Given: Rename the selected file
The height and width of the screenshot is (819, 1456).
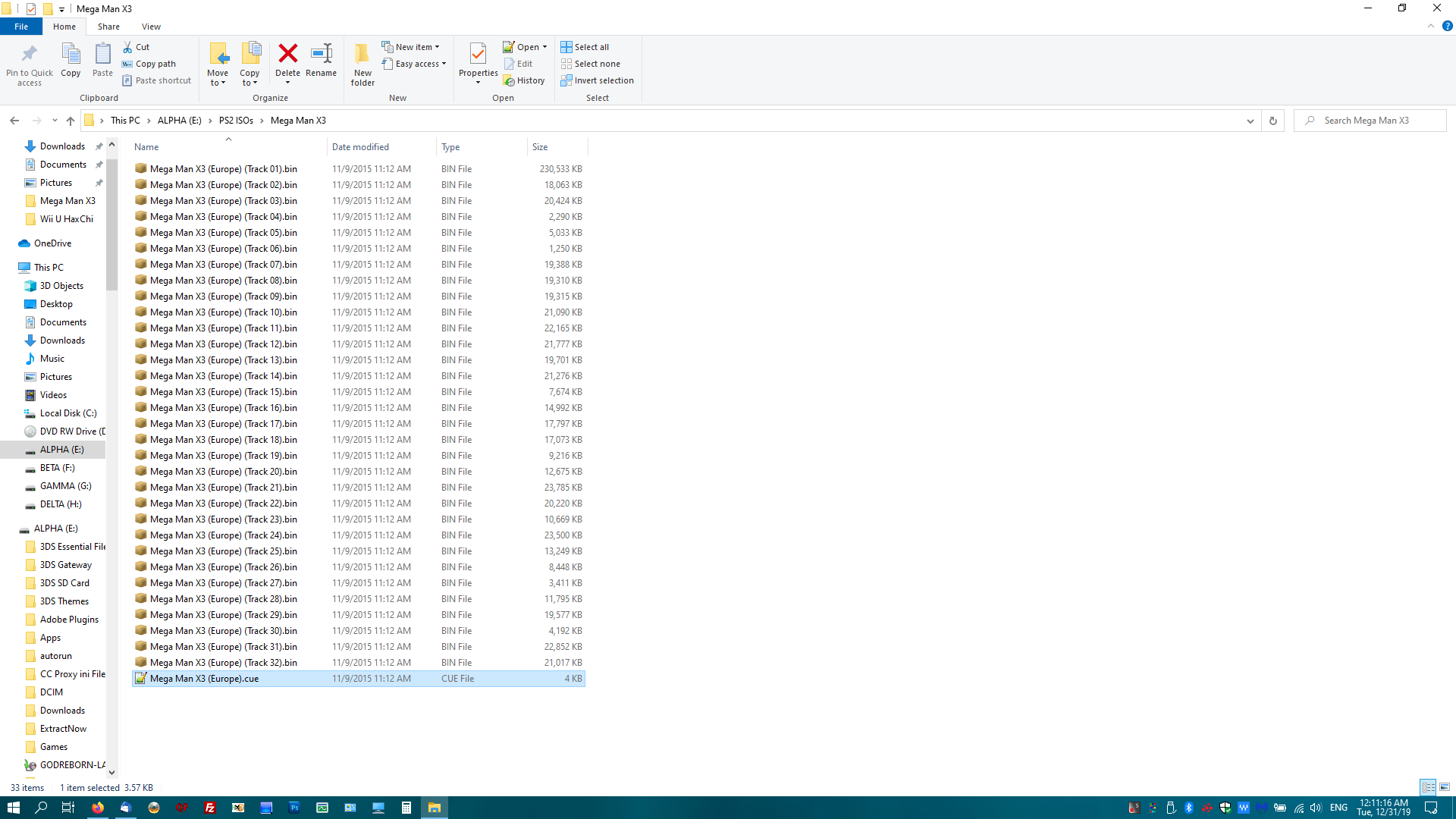Looking at the screenshot, I should click(x=322, y=60).
